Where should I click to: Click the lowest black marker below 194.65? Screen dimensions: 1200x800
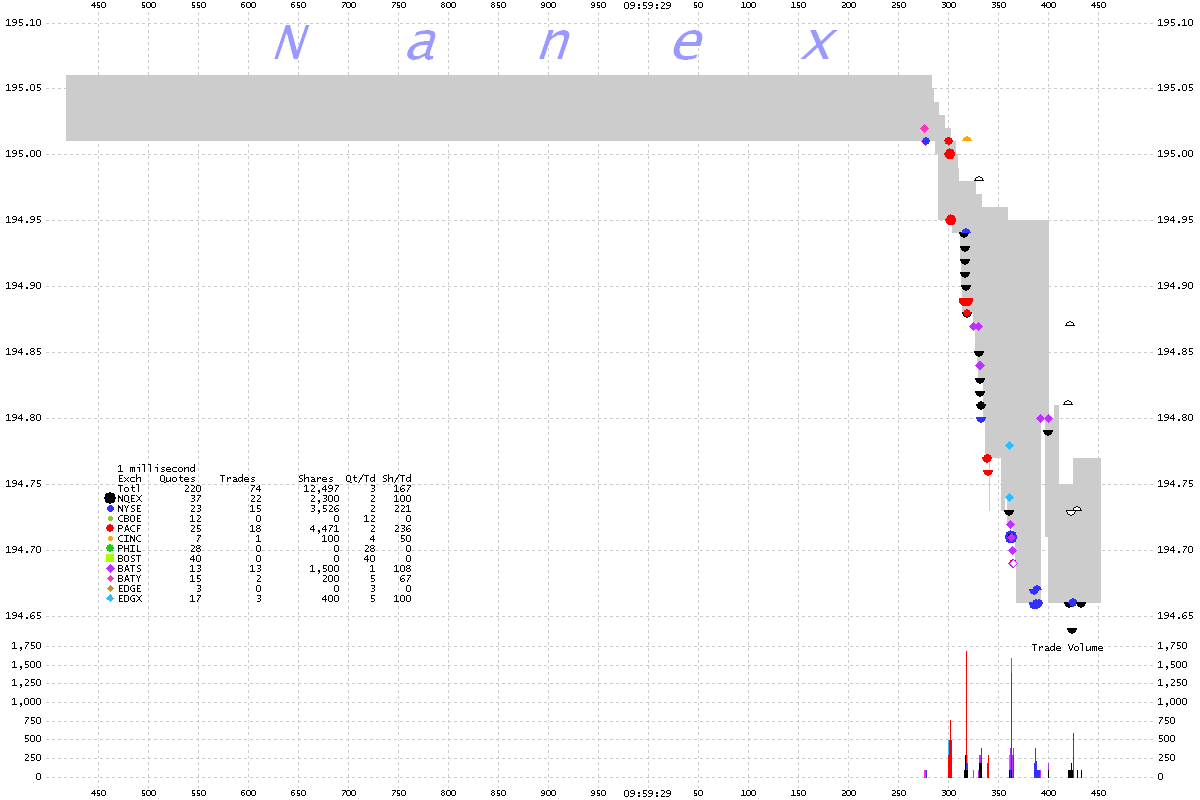pos(1071,630)
